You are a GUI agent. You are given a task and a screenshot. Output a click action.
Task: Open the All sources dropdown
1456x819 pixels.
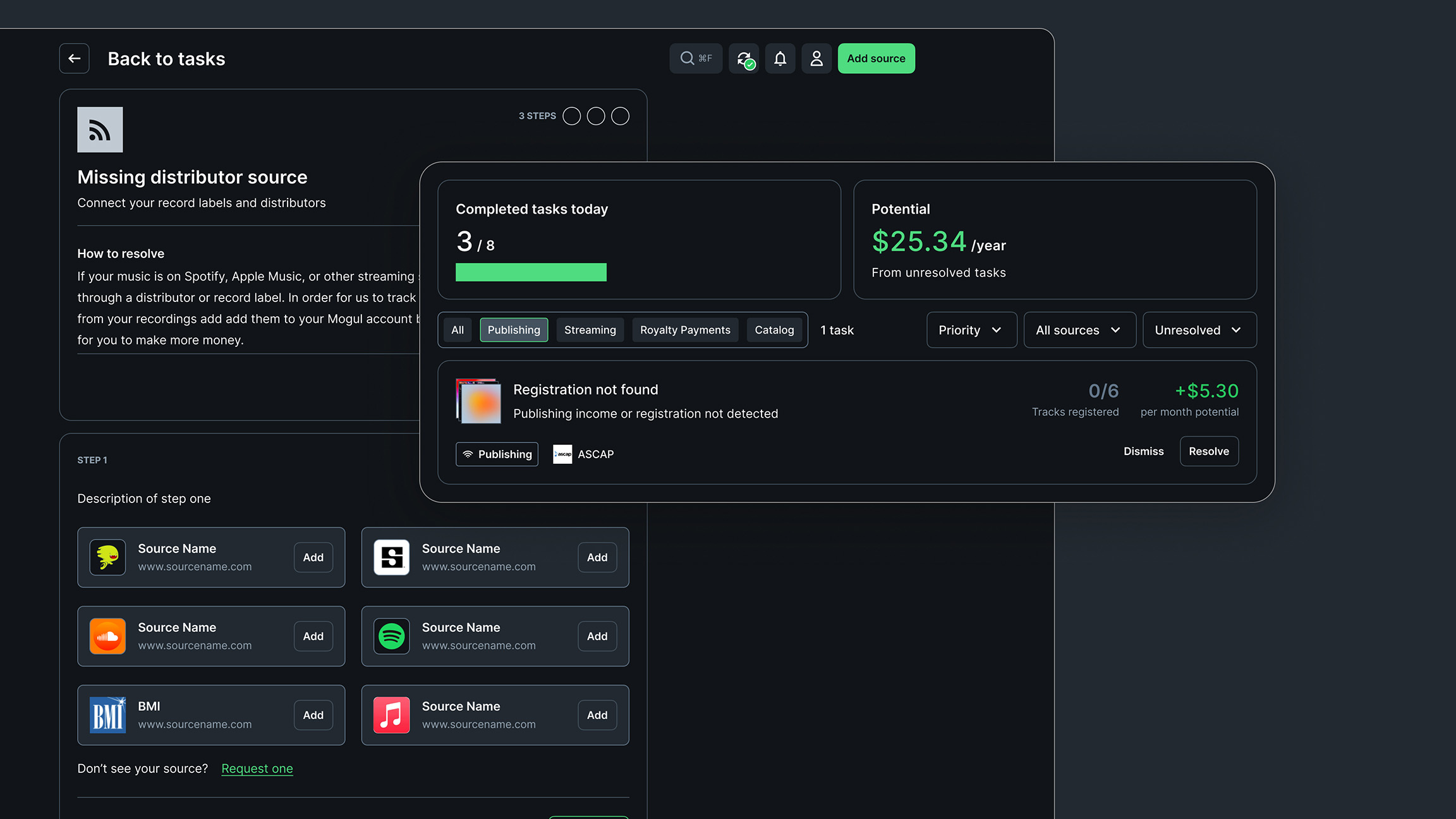pos(1079,330)
